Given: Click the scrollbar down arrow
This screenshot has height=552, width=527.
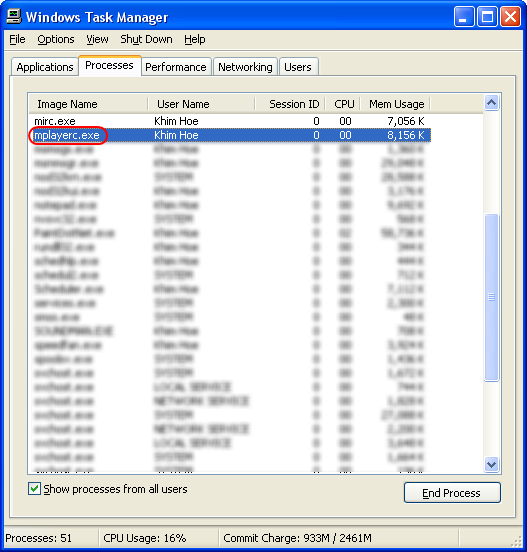Looking at the screenshot, I should [491, 464].
